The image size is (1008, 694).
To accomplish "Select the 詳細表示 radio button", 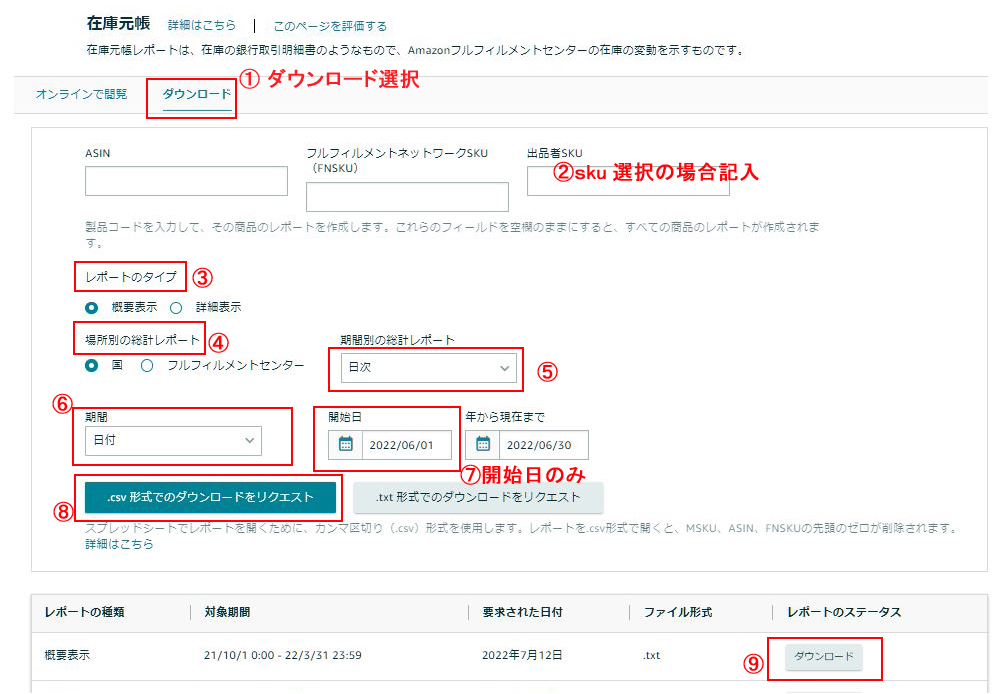I will click(x=176, y=307).
